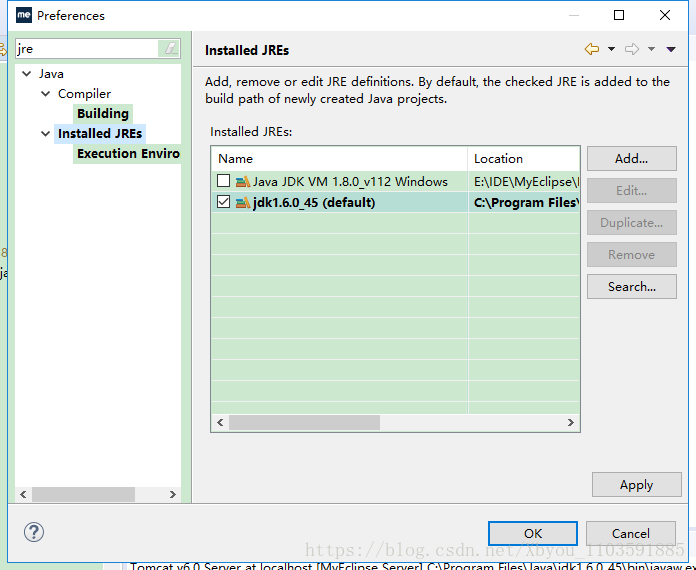Maximize the Preferences window
The height and width of the screenshot is (570, 696).
click(x=619, y=15)
